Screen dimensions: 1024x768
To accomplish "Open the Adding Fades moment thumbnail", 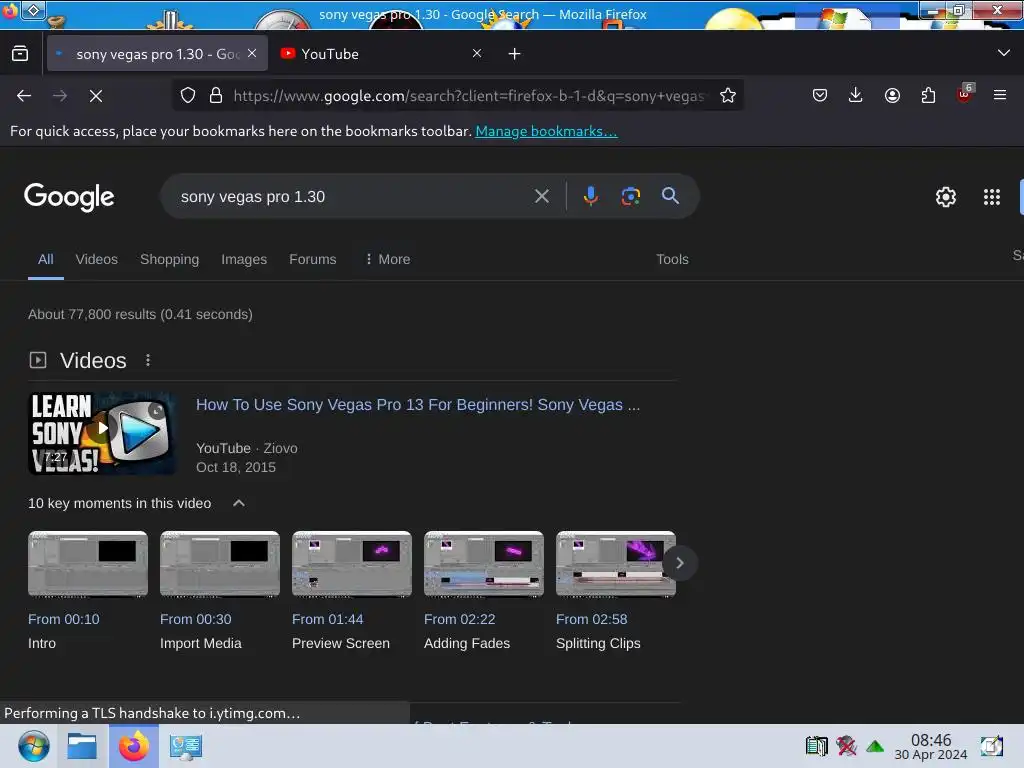I will (483, 564).
